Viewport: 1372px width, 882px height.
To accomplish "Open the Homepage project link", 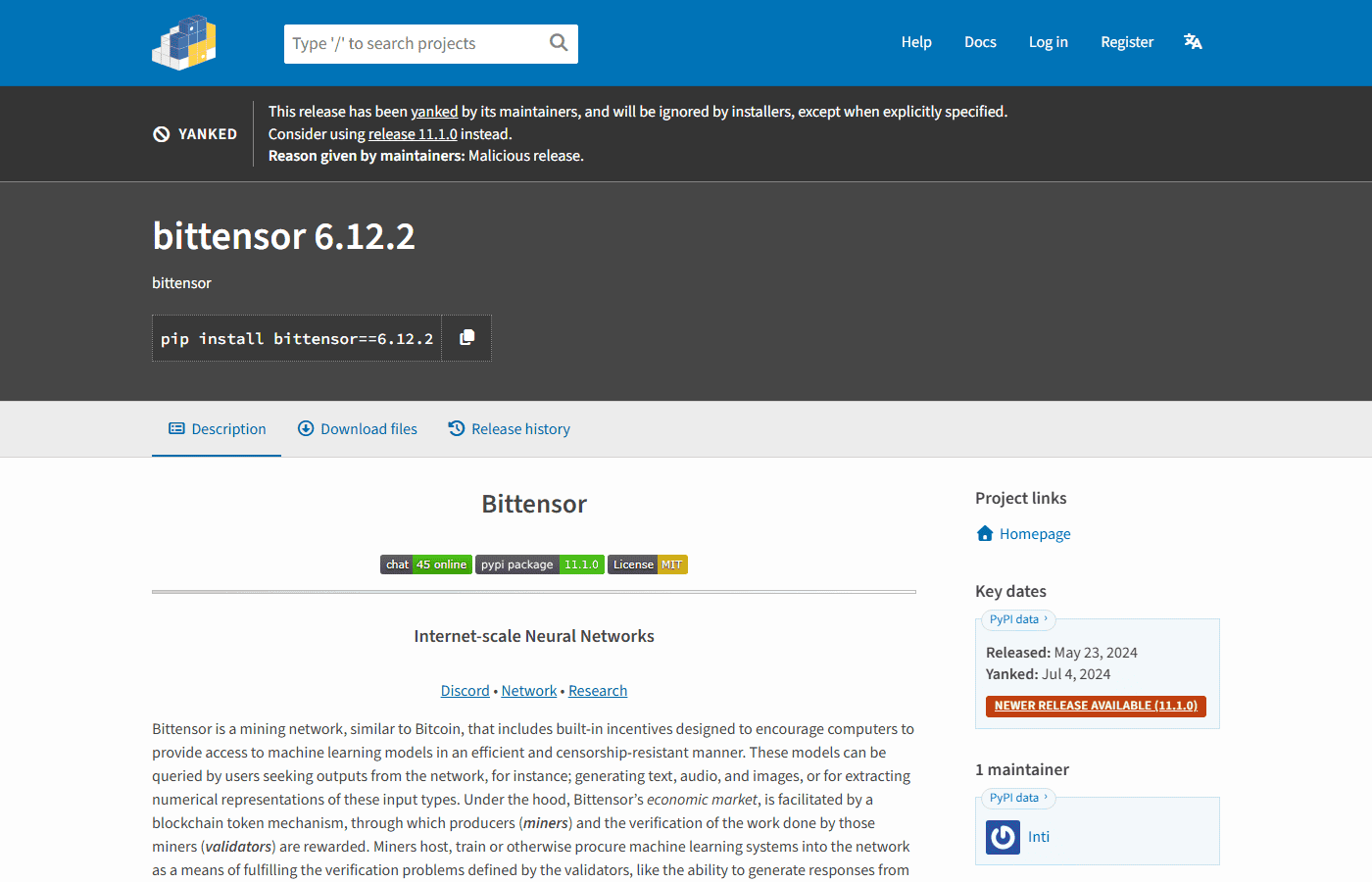I will 1035,534.
